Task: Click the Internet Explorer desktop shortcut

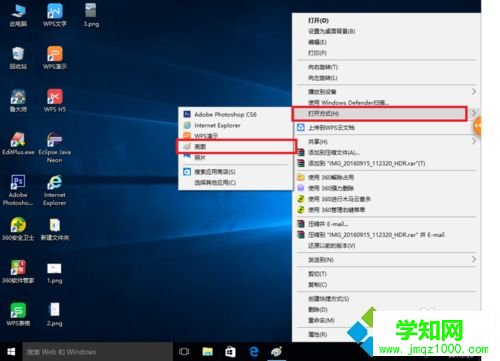Action: (55, 190)
